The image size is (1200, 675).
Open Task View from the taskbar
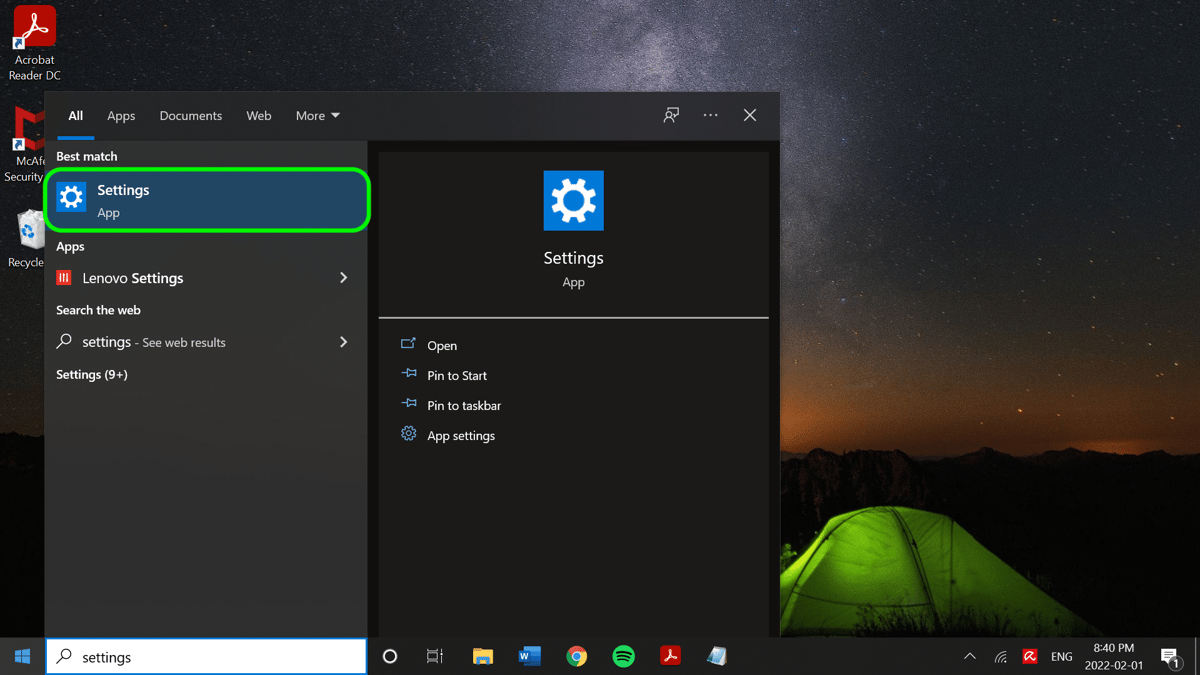coord(434,657)
